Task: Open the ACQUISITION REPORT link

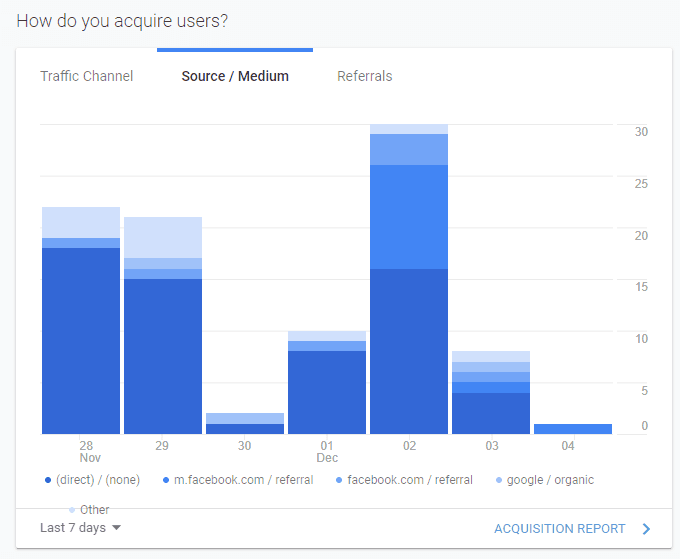Action: (x=559, y=529)
